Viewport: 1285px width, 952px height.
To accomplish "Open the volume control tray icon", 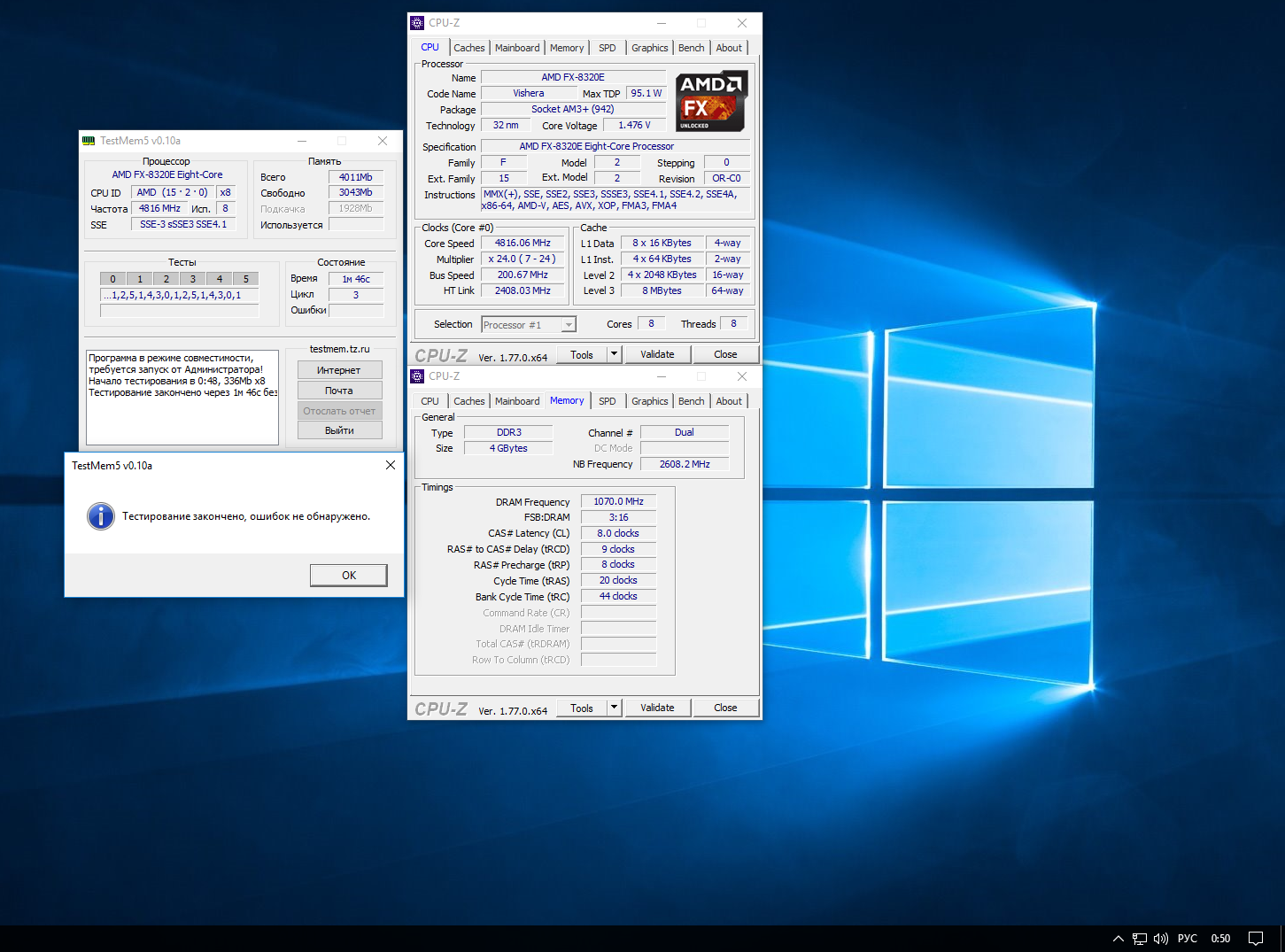I will [1161, 939].
